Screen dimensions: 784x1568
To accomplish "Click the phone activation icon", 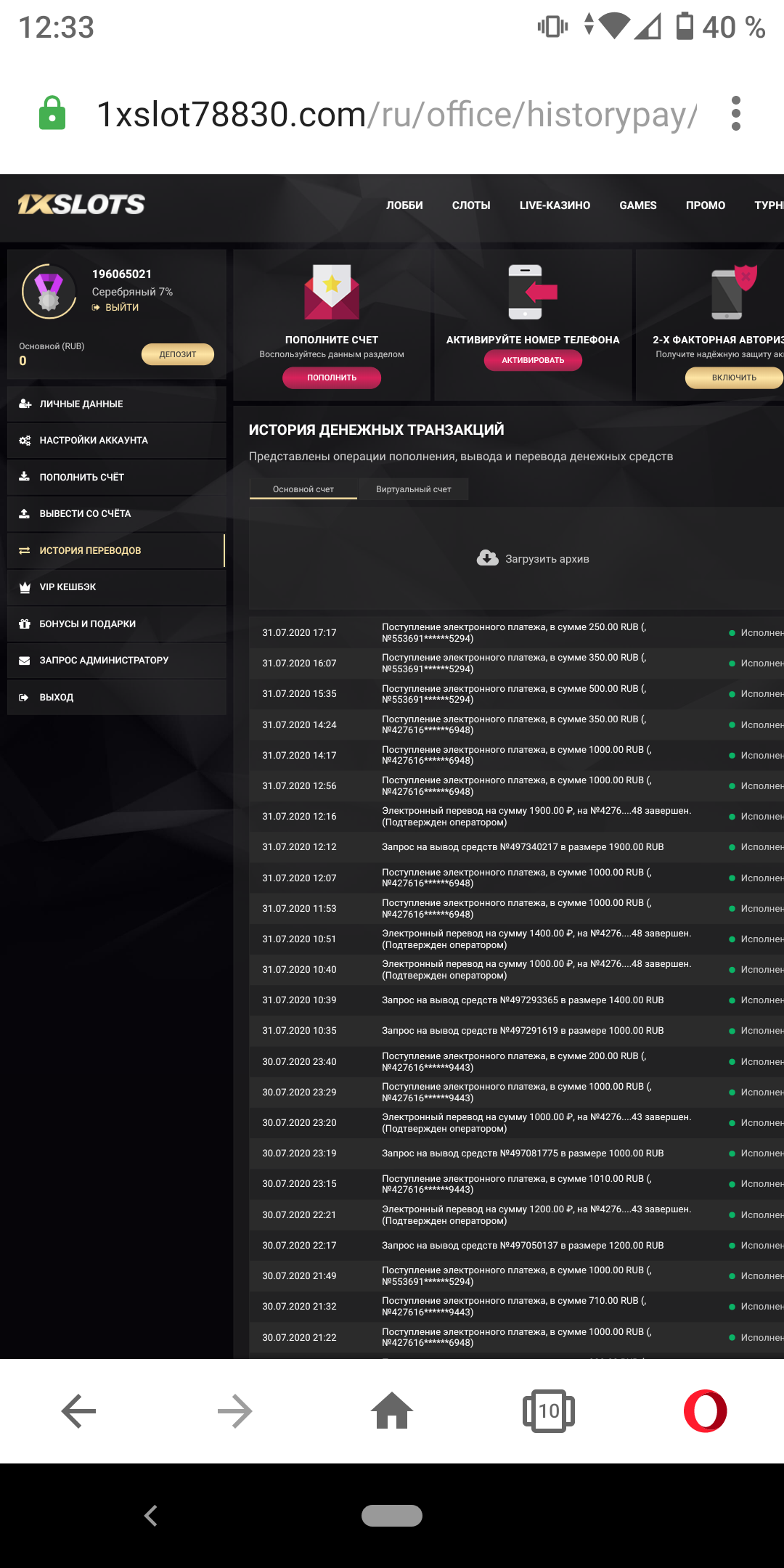I will pos(532,292).
